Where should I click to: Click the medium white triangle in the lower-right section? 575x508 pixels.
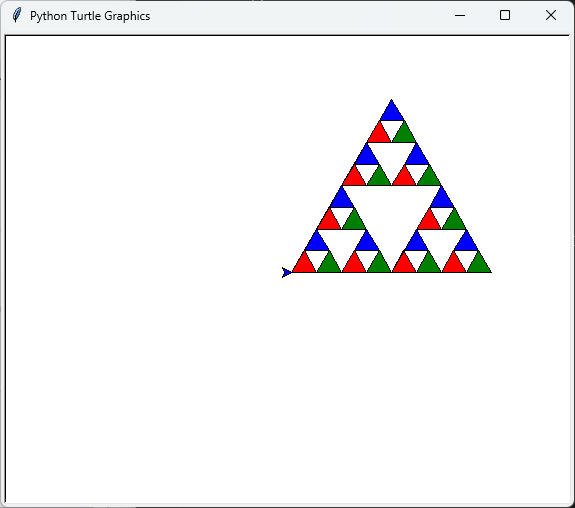[442, 245]
